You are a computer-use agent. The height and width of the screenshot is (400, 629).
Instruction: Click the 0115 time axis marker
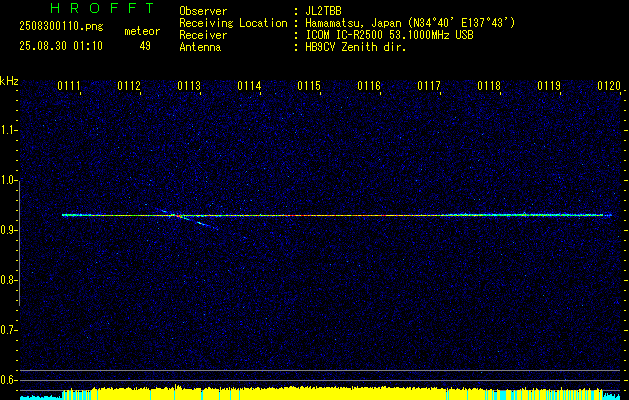[x=309, y=86]
